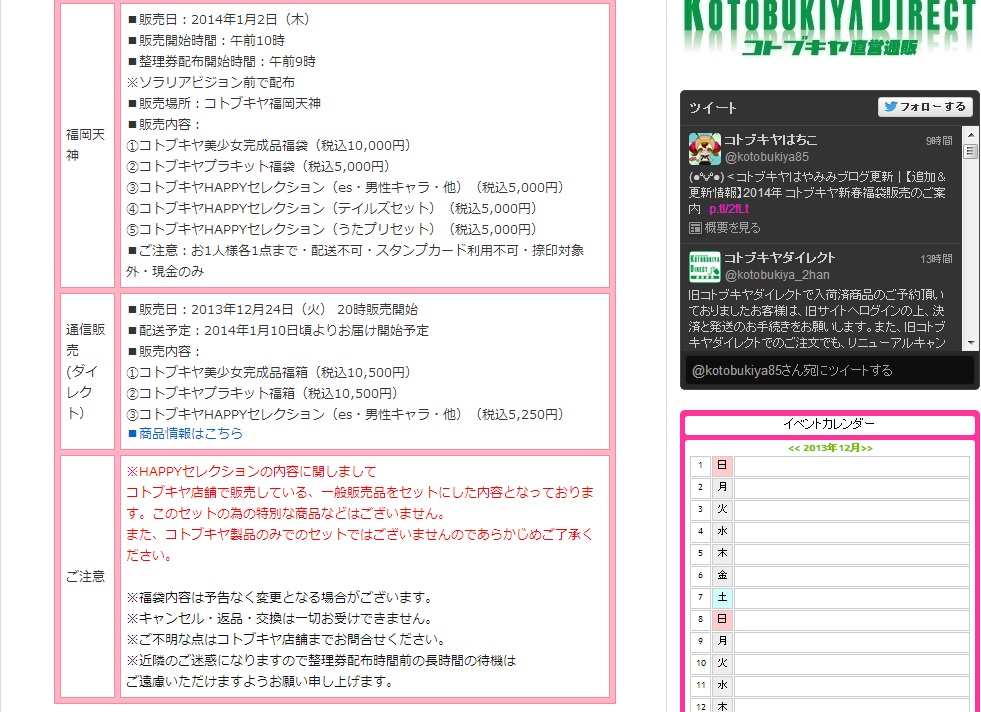
Task: Click the 美少女完成品福袋（税込10,000円） item
Action: [269, 145]
